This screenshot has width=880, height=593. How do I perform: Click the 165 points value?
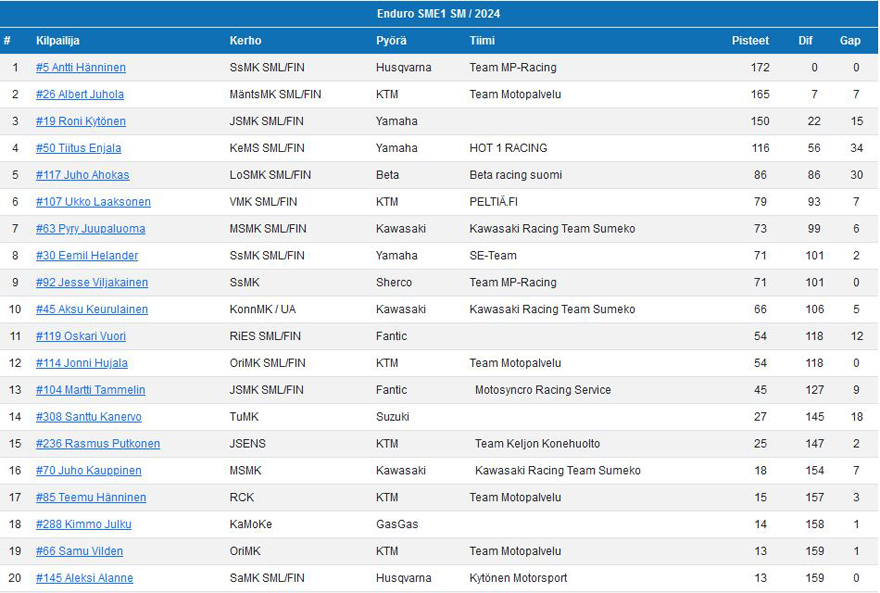pyautogui.click(x=760, y=94)
